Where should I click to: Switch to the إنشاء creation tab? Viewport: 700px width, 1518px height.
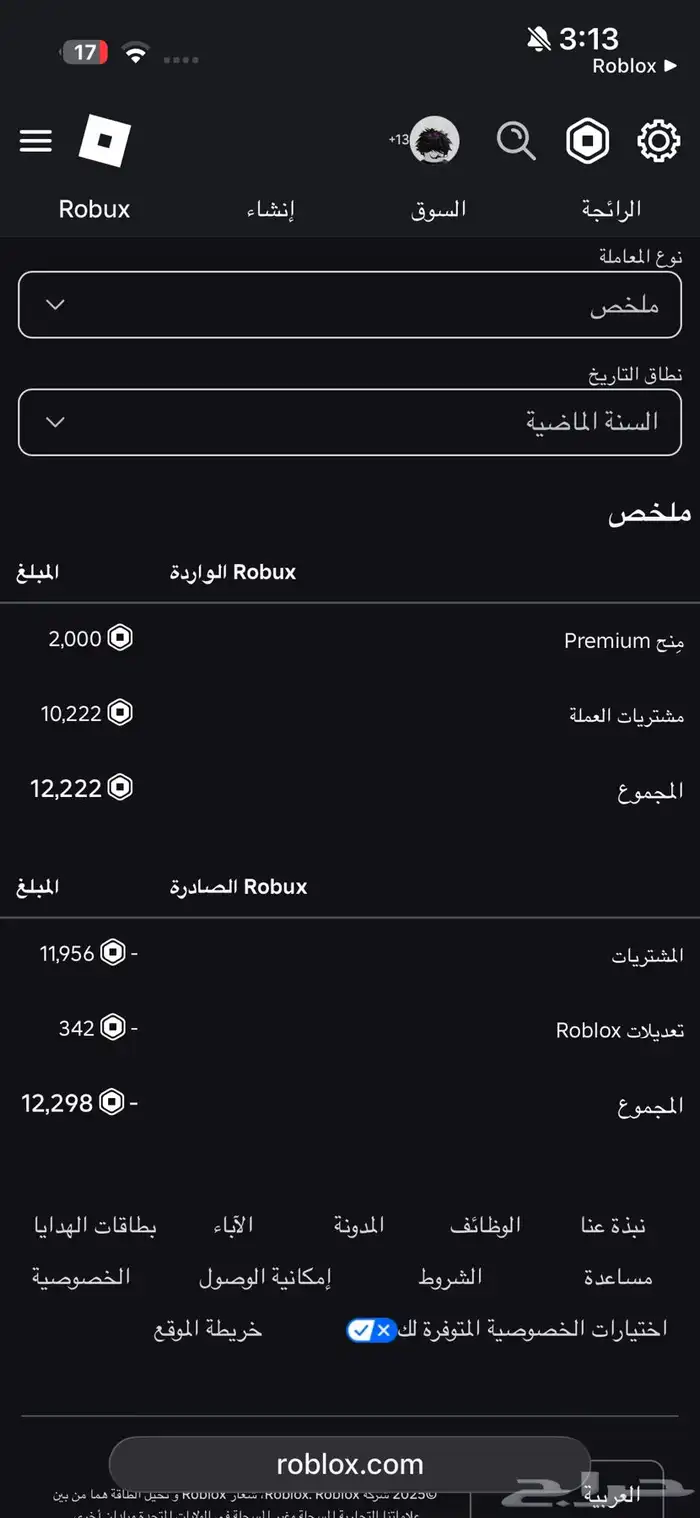pos(269,209)
